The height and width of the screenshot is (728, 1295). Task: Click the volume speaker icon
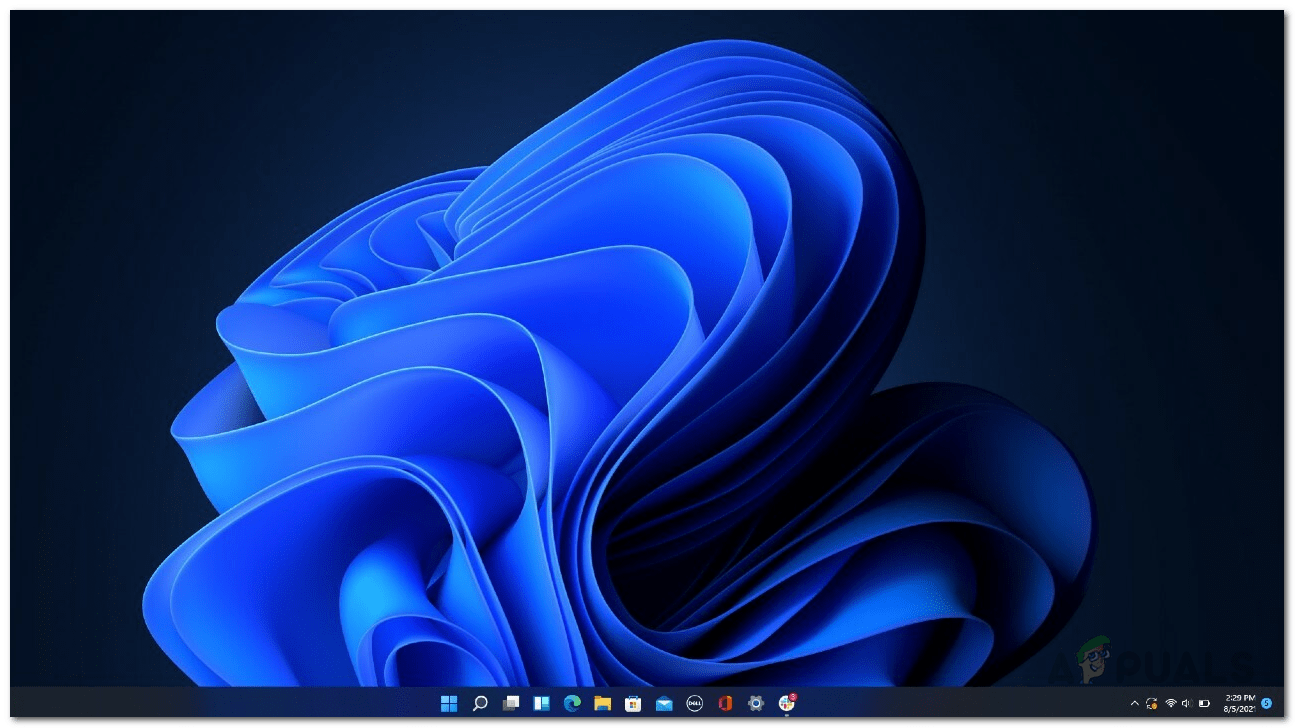(x=1186, y=704)
